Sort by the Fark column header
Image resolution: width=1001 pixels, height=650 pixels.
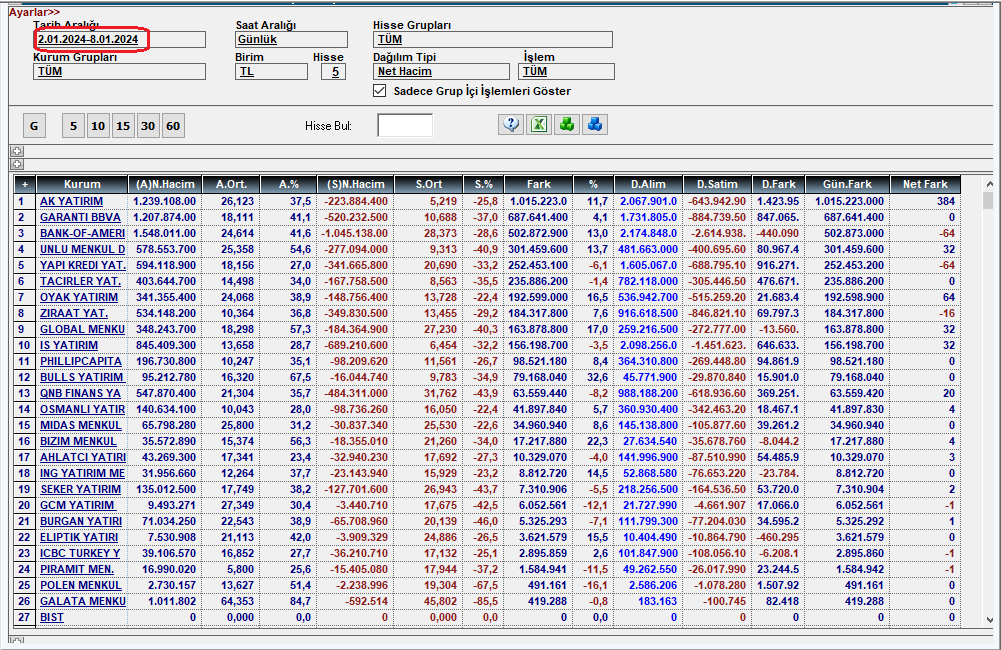tap(539, 184)
